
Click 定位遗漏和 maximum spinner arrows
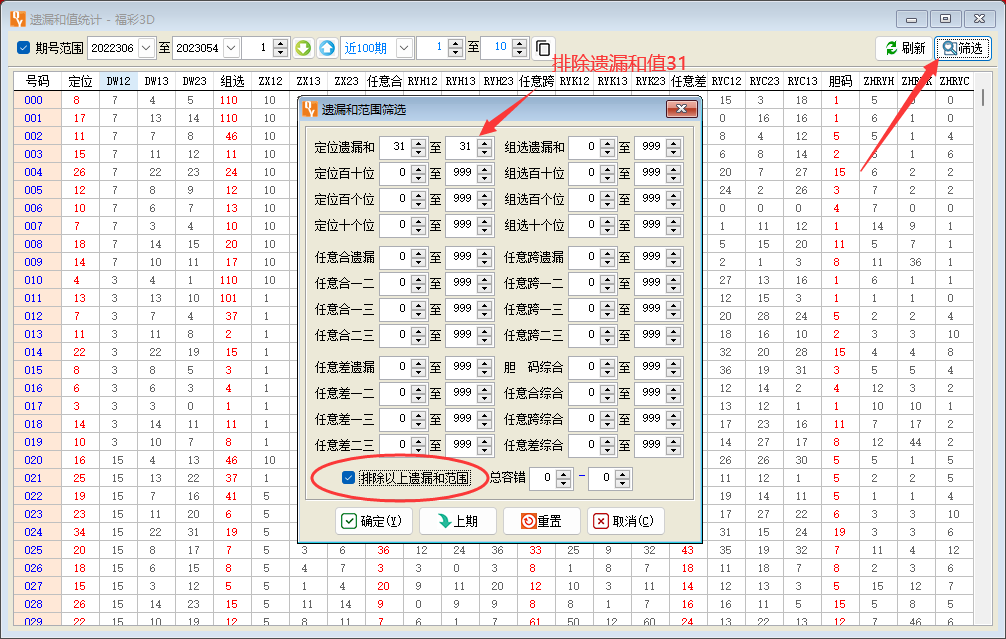pyautogui.click(x=484, y=148)
